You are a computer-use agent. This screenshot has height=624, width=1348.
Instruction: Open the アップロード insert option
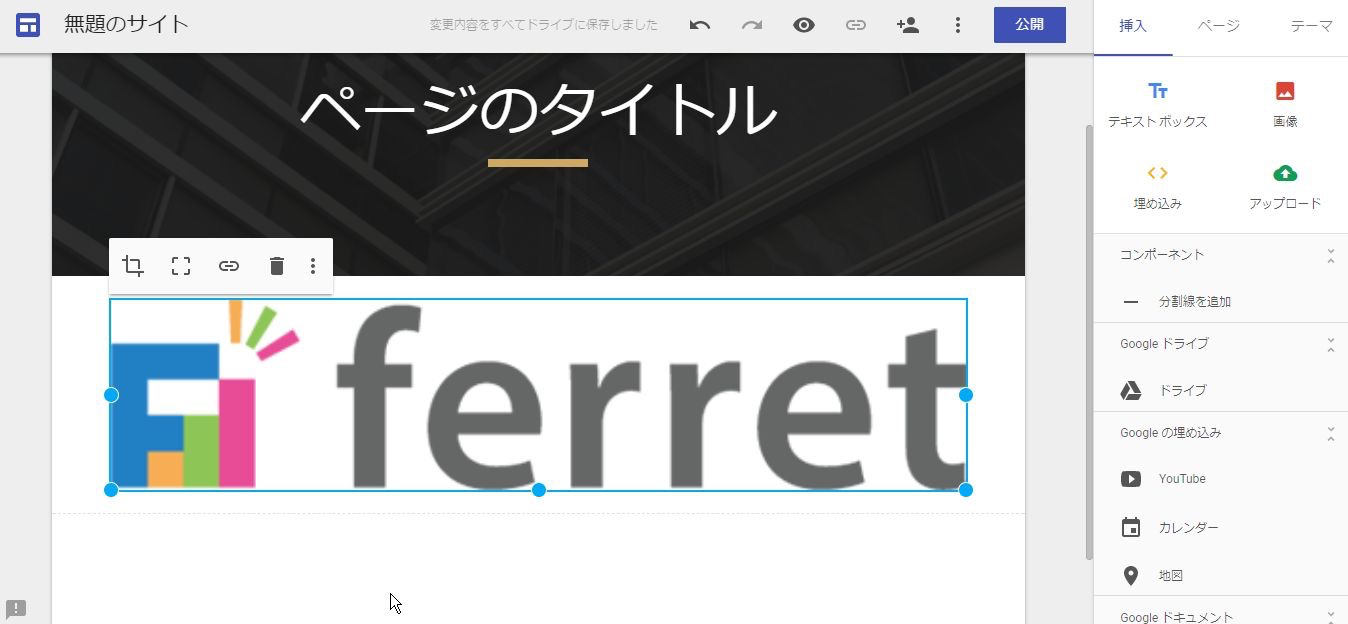click(x=1284, y=188)
